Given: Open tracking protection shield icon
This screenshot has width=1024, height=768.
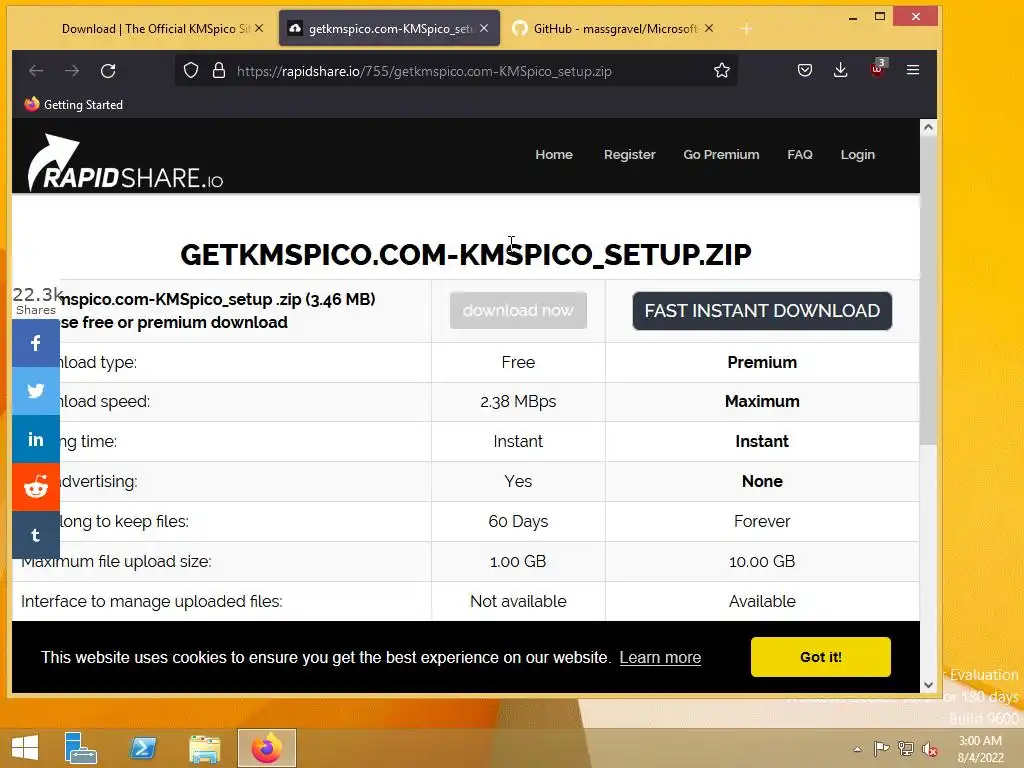Looking at the screenshot, I should point(191,71).
